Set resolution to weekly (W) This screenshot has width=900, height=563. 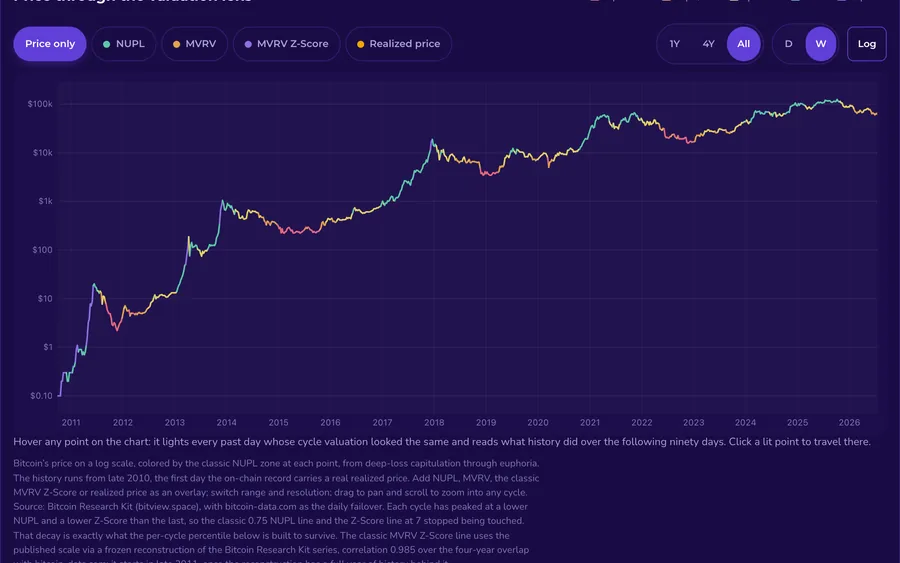[x=821, y=44]
